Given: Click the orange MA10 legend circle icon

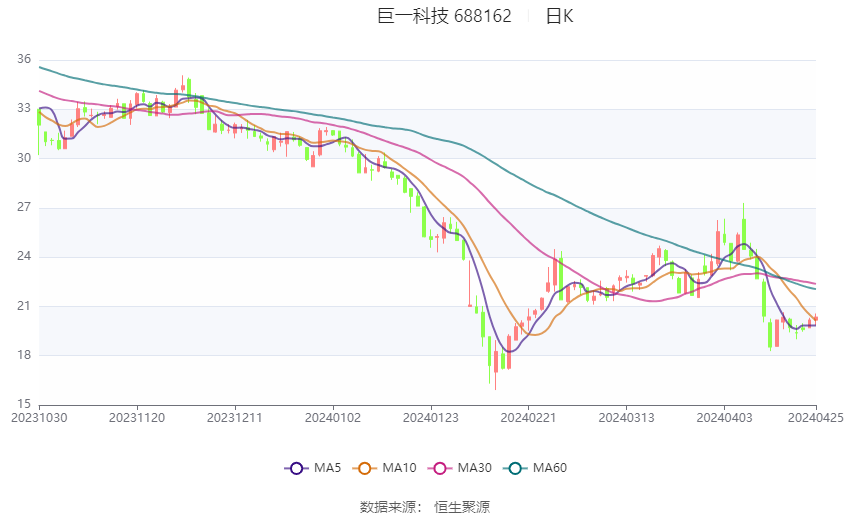Looking at the screenshot, I should click(x=365, y=468).
